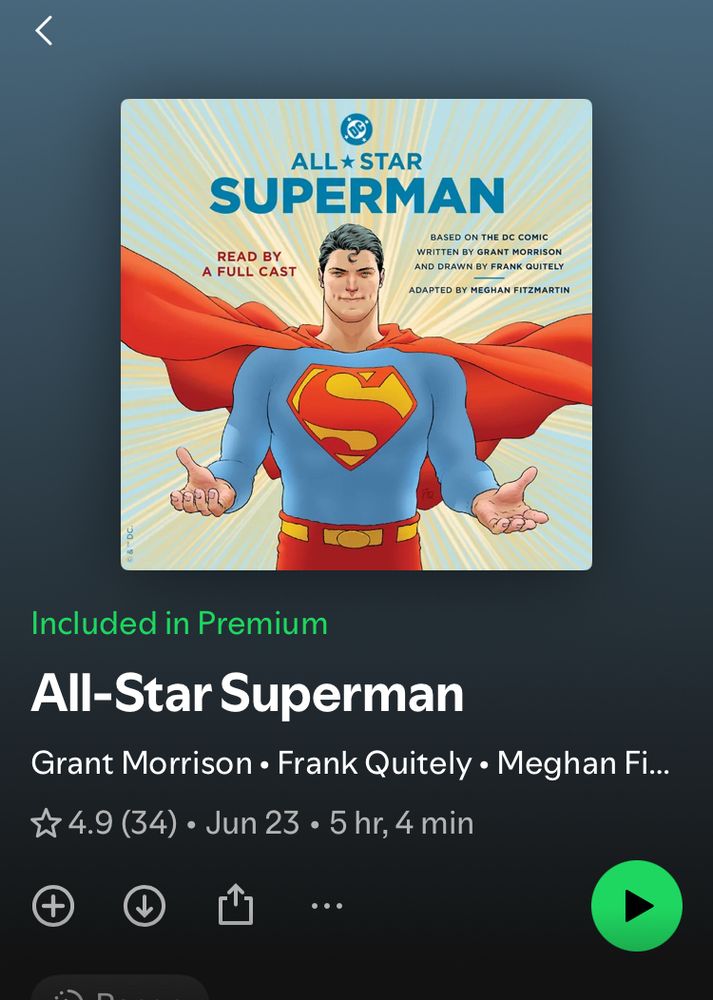Viewport: 713px width, 1000px height.
Task: Tap the DC logo on cover
Action: [x=356, y=130]
